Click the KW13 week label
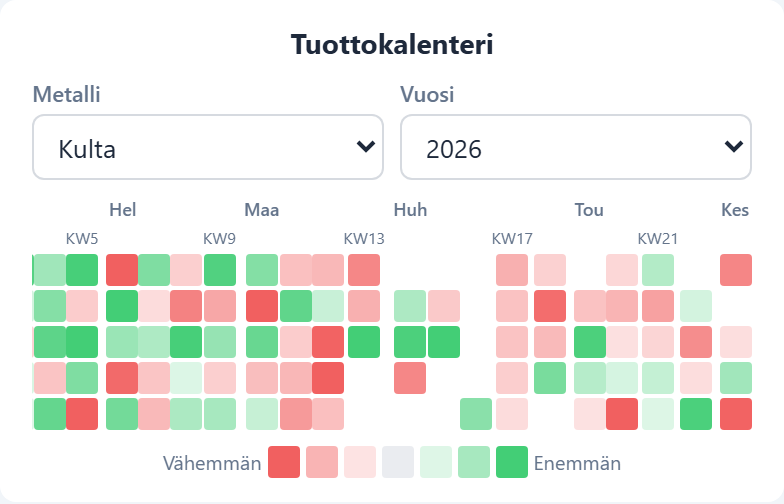Viewport: 784px width, 504px height. pyautogui.click(x=364, y=239)
